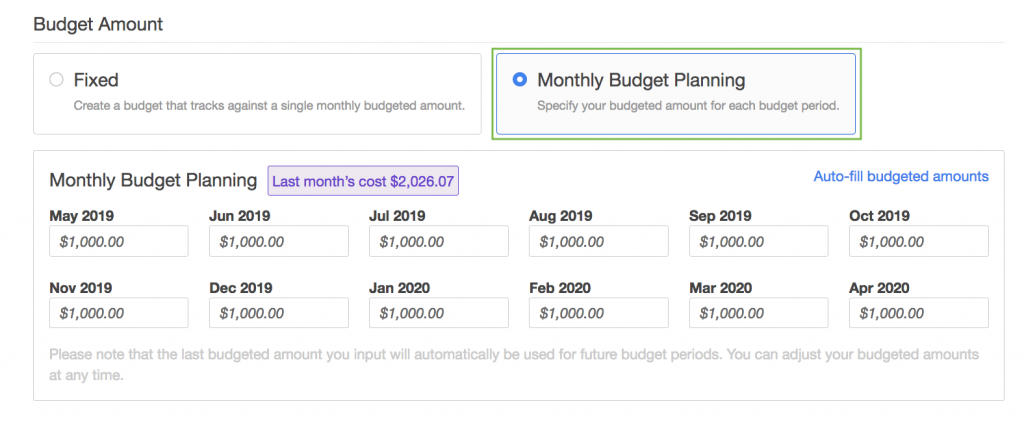This screenshot has height=421, width=1024.
Task: Click the Budget Amount section heading
Action: pyautogui.click(x=98, y=24)
